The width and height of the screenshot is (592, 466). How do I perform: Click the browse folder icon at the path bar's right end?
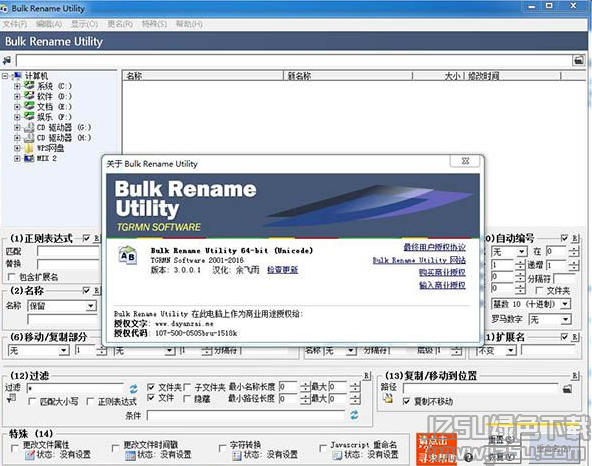click(578, 60)
